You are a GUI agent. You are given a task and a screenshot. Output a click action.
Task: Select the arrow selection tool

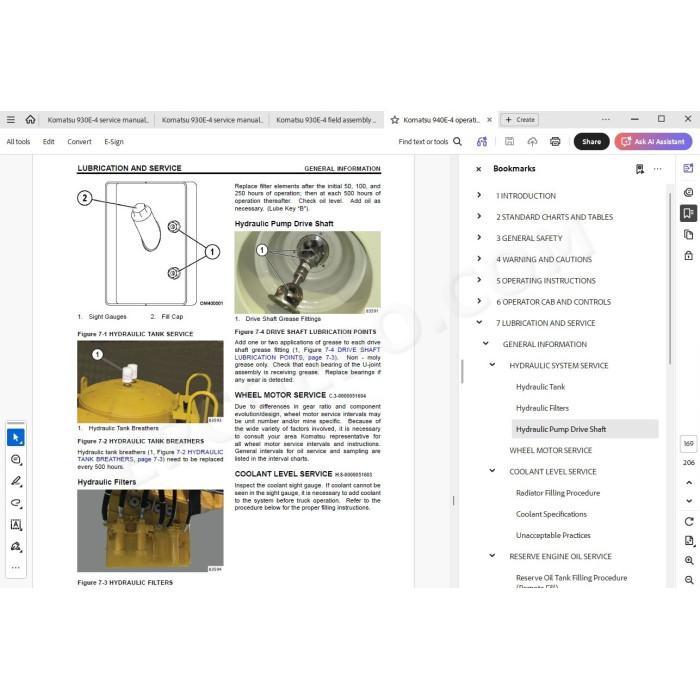[16, 438]
